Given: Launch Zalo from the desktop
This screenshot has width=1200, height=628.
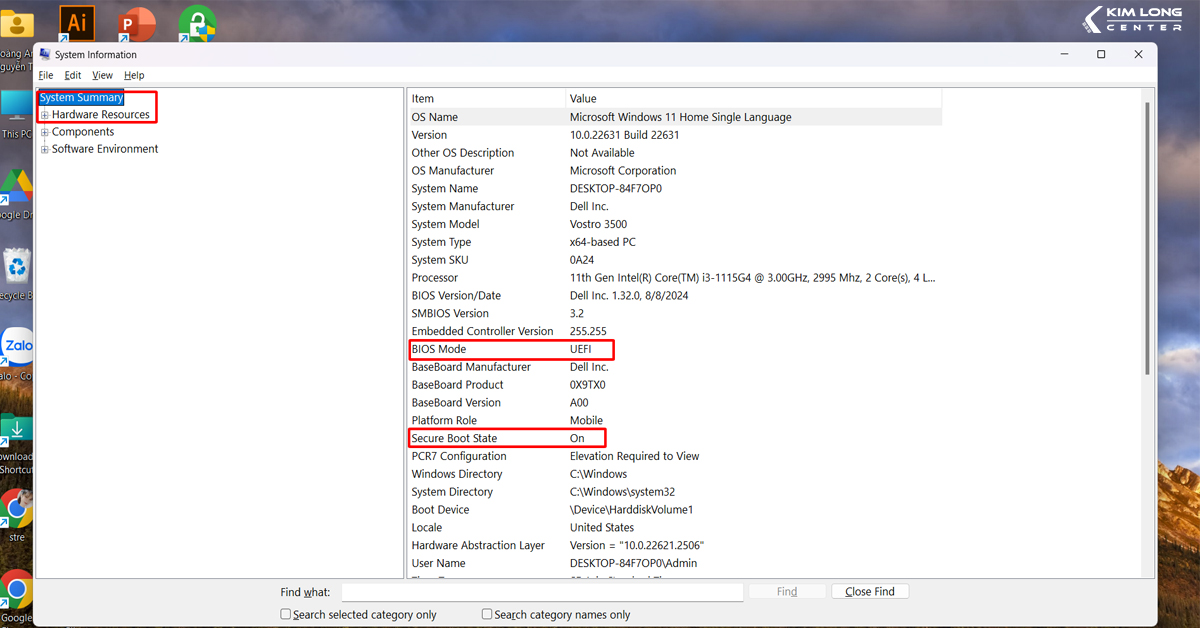Looking at the screenshot, I should click(x=17, y=346).
